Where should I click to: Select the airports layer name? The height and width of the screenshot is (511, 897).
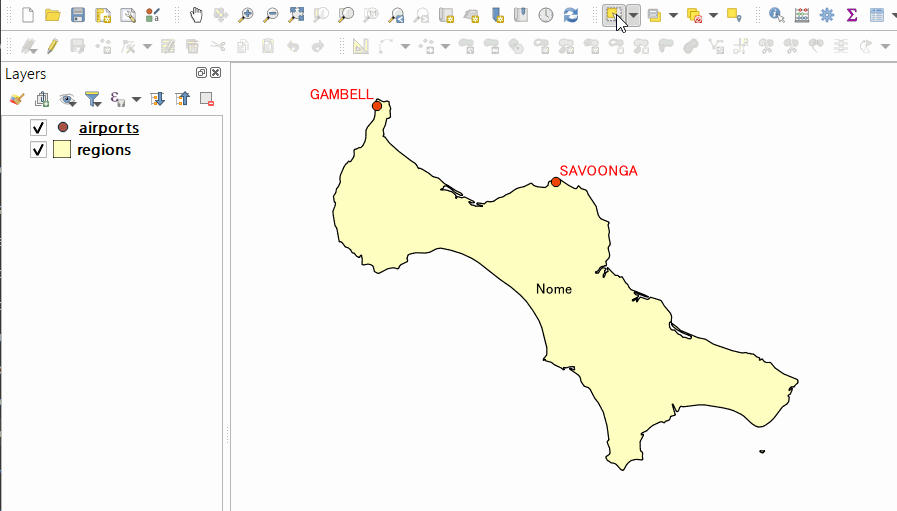109,128
